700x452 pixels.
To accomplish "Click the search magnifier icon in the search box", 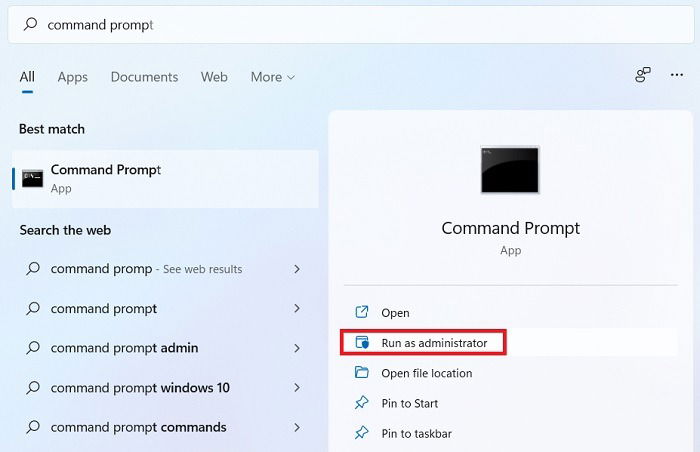I will click(x=30, y=24).
